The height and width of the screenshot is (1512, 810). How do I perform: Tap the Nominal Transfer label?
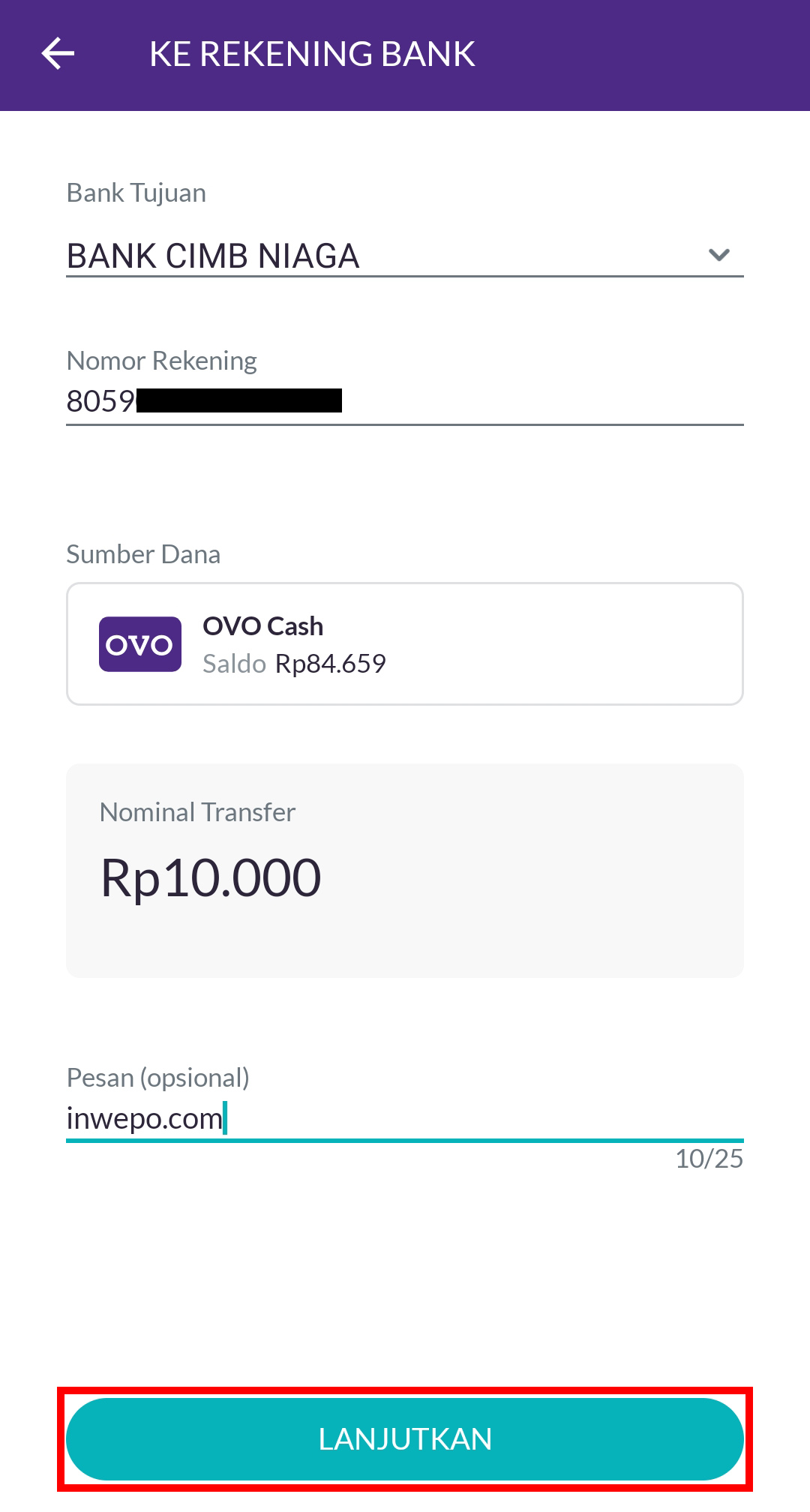(197, 812)
